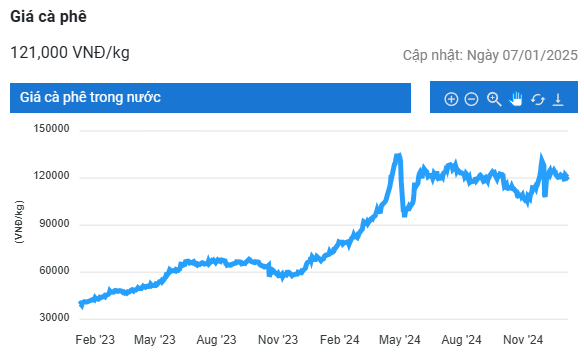Click the chart line's latest endpoint
This screenshot has height=360, width=584.
[x=567, y=178]
